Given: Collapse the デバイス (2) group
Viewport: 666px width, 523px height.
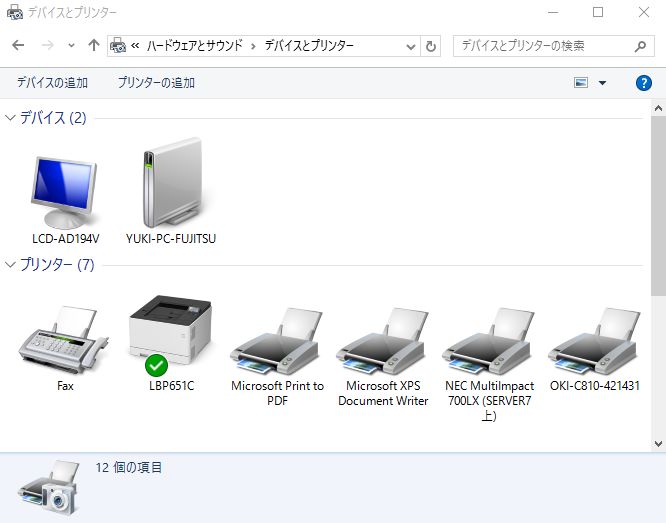Looking at the screenshot, I should [11, 118].
